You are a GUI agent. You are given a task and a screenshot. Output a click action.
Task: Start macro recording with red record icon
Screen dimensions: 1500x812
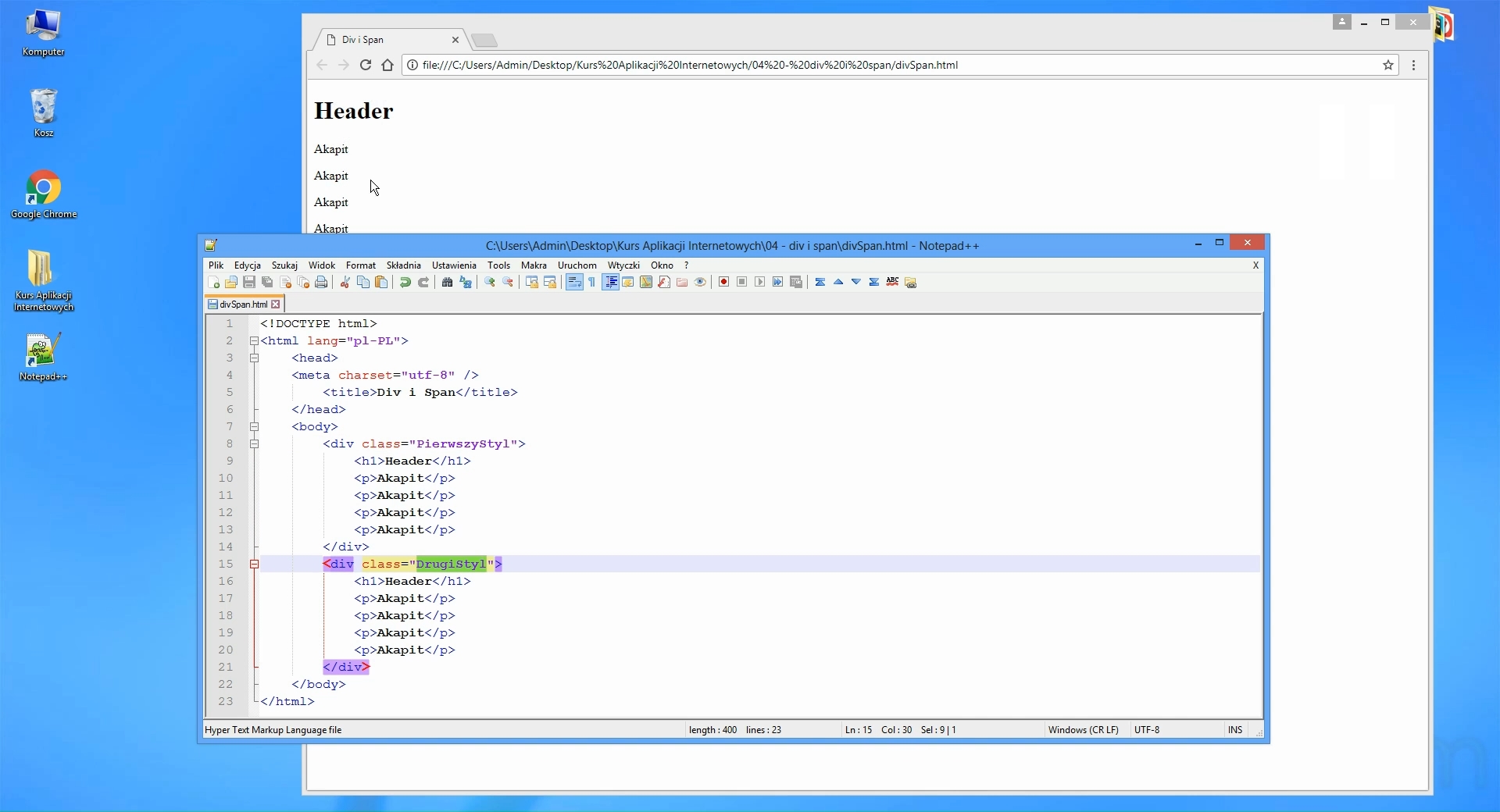(x=723, y=283)
